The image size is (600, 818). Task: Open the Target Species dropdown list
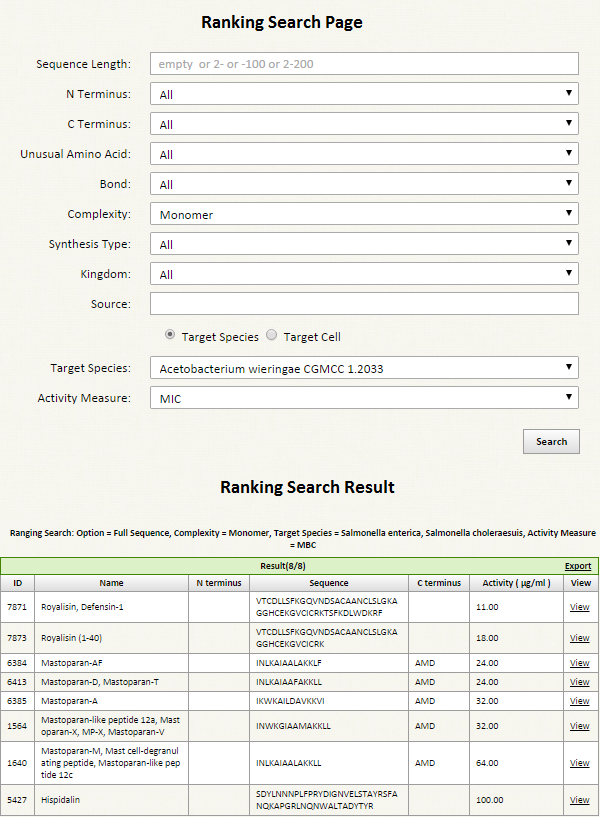coord(364,368)
